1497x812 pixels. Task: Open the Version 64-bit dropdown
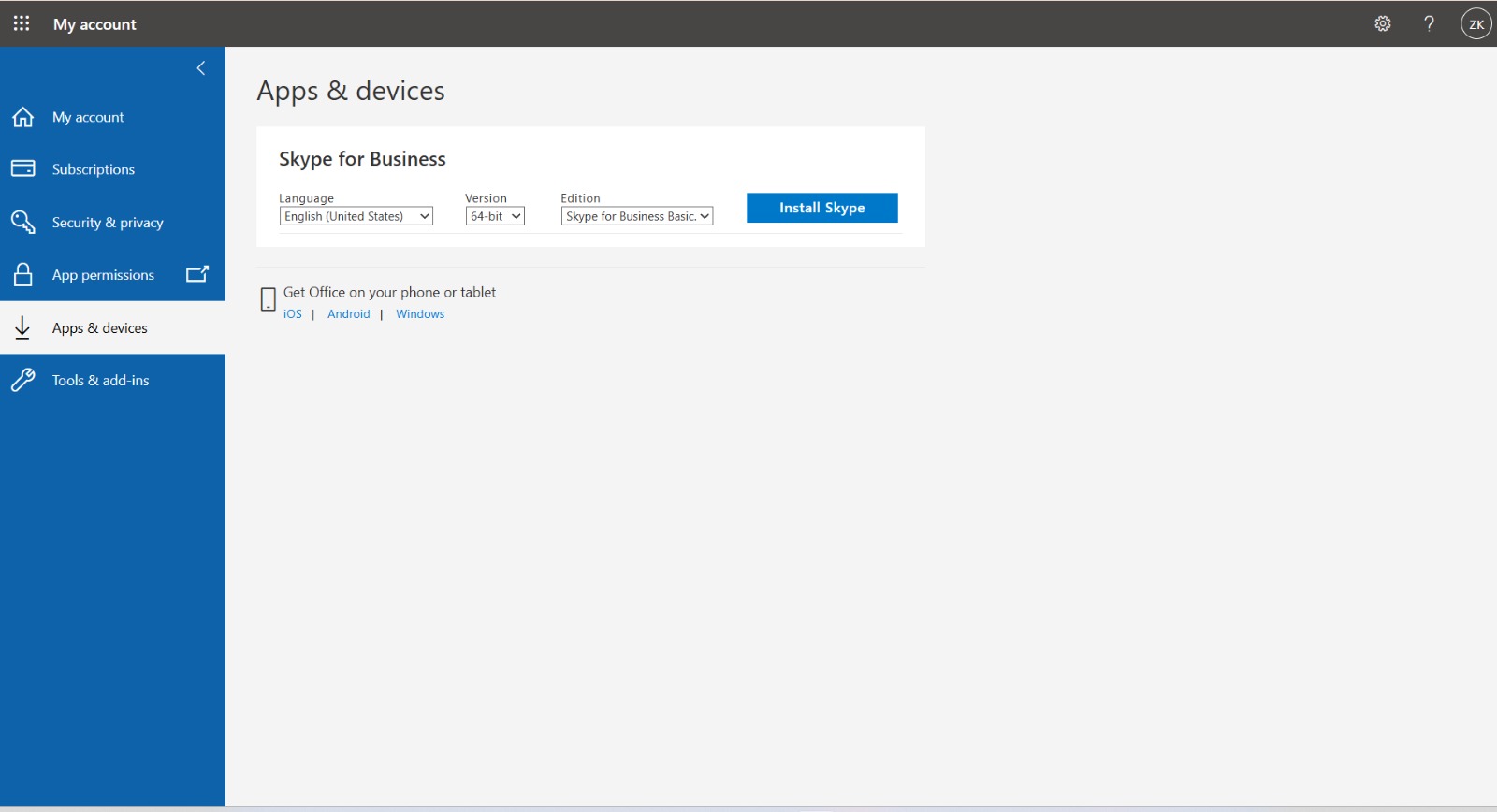495,216
